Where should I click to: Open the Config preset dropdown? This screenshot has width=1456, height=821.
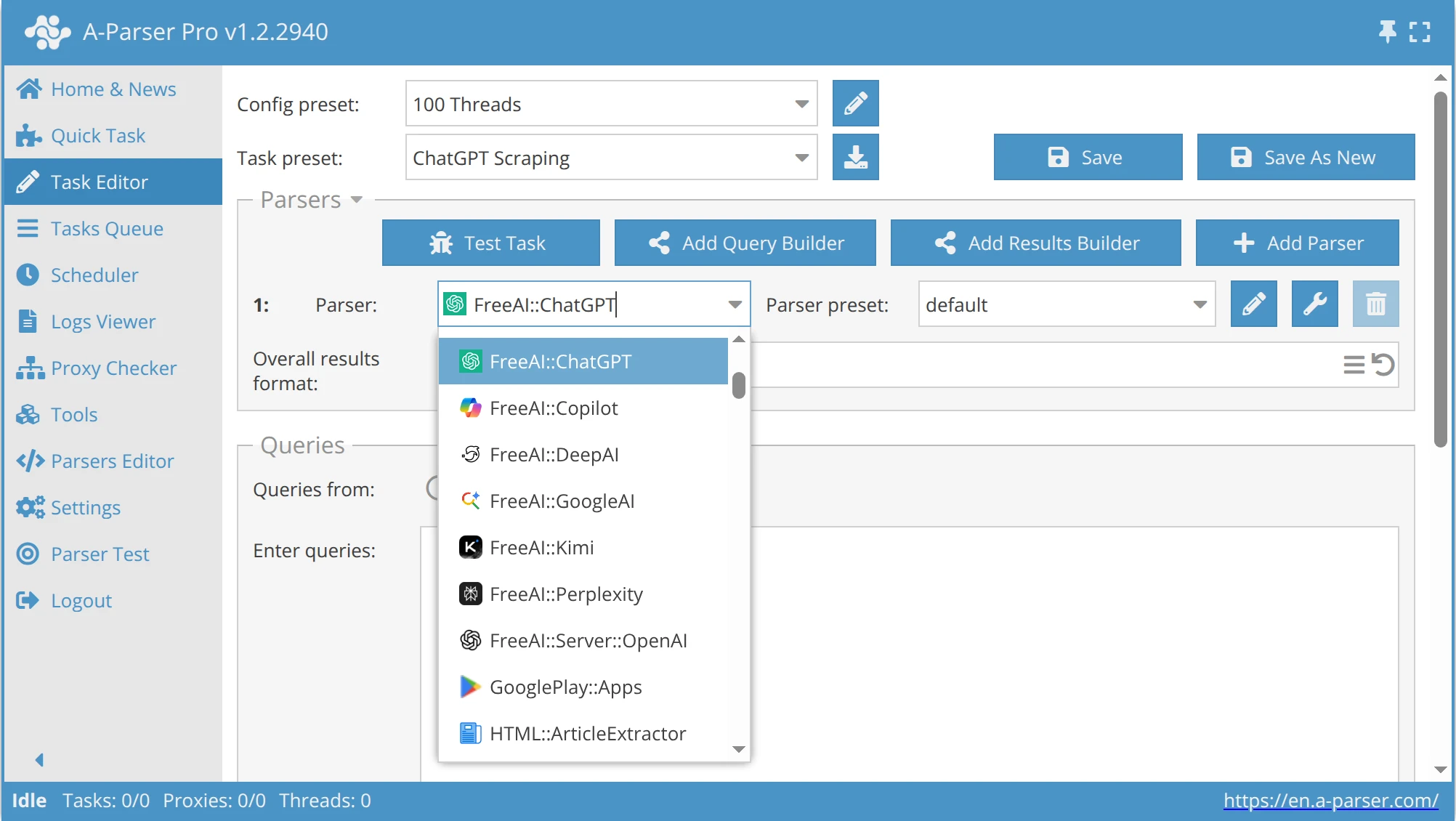coord(801,103)
